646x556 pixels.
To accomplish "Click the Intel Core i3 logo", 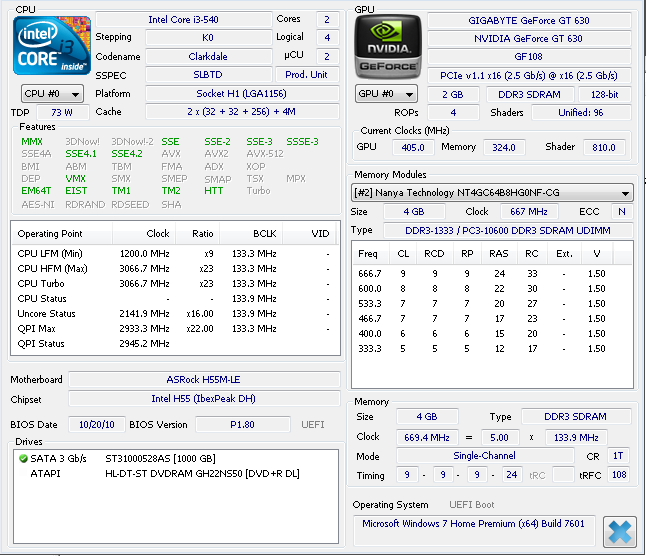I will tap(51, 45).
